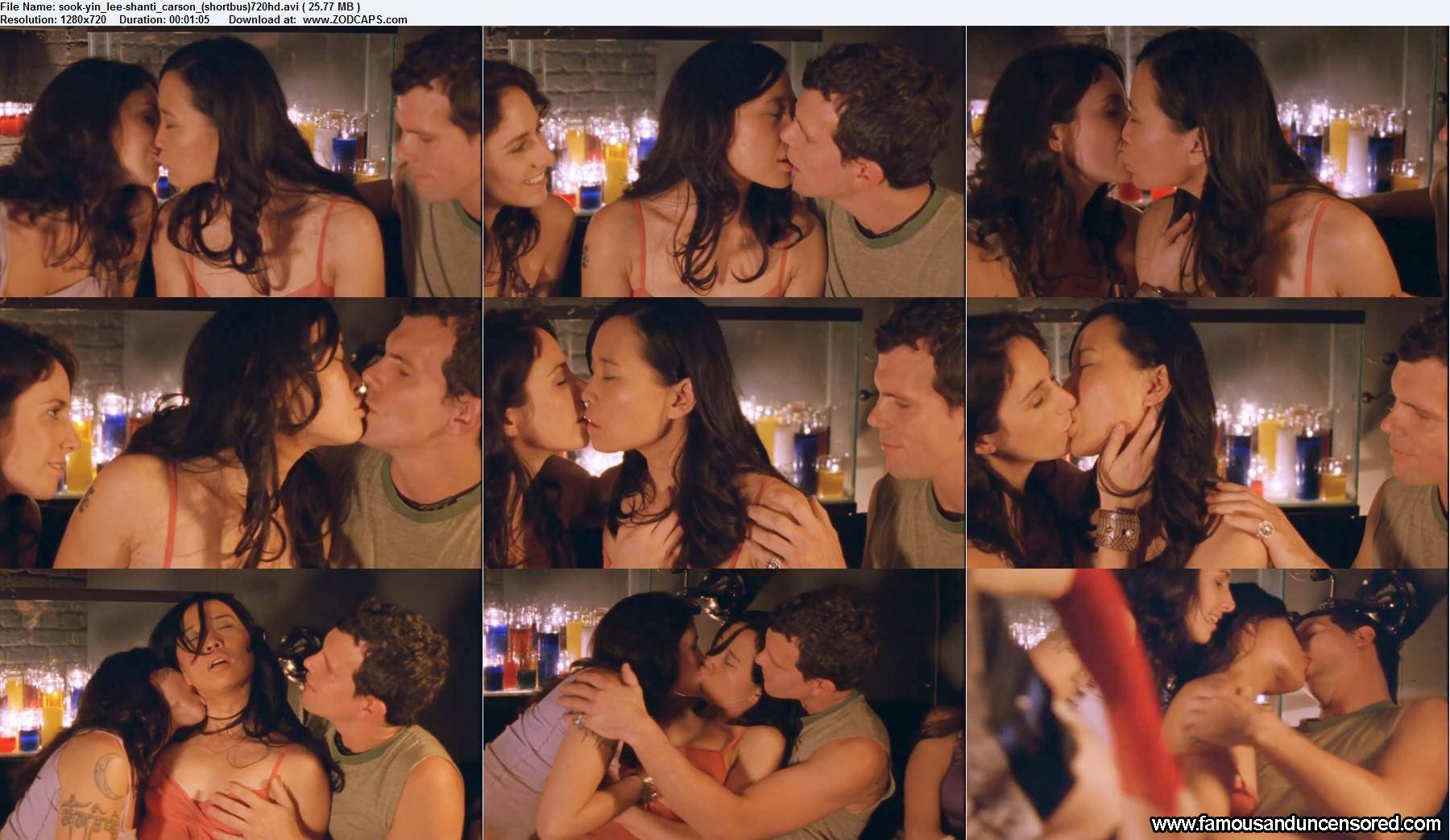Click the www.ZODCAPS.com download link
1450x840 pixels.
[x=354, y=19]
